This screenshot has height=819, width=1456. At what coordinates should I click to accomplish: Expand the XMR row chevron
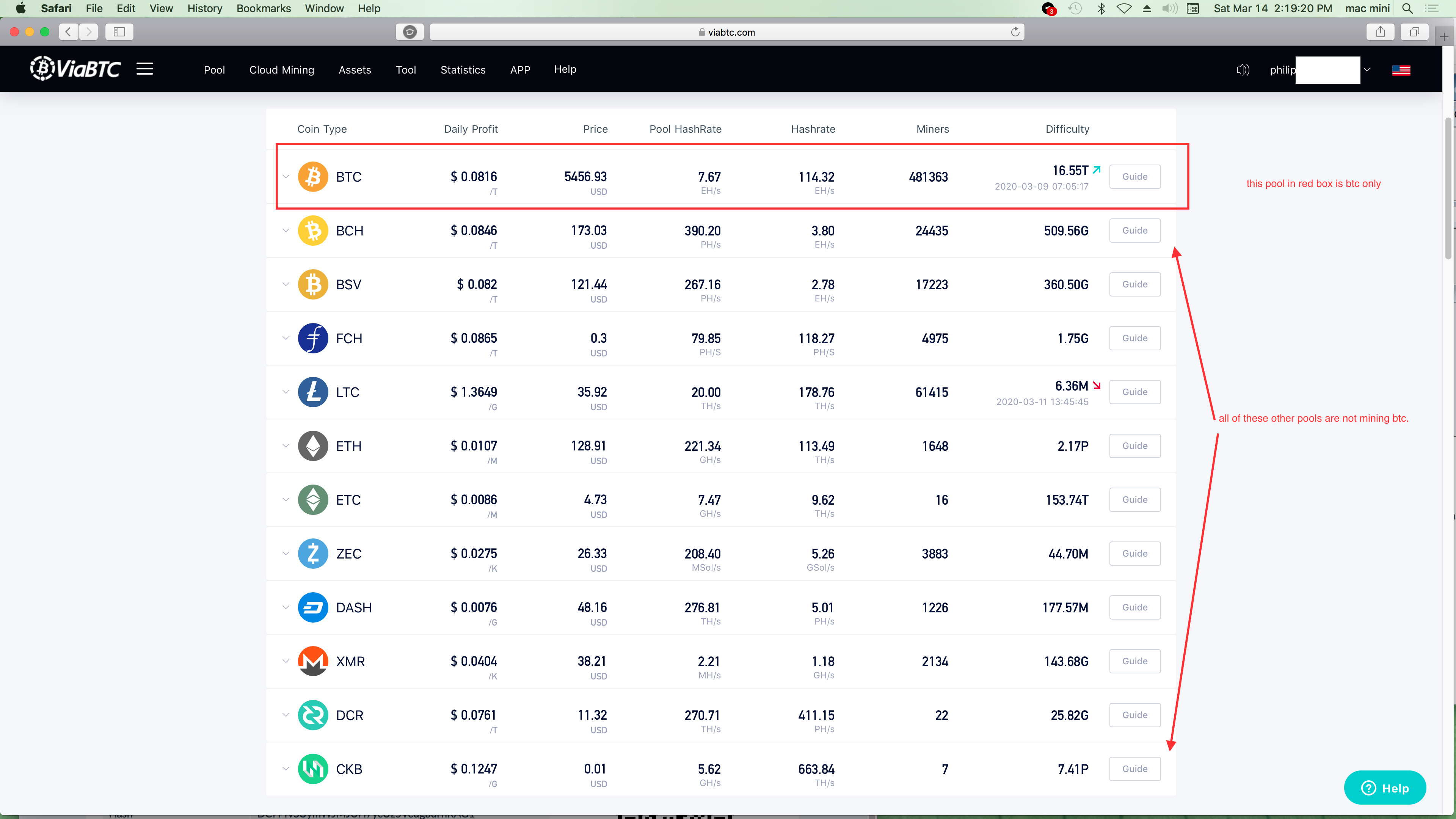tap(286, 661)
